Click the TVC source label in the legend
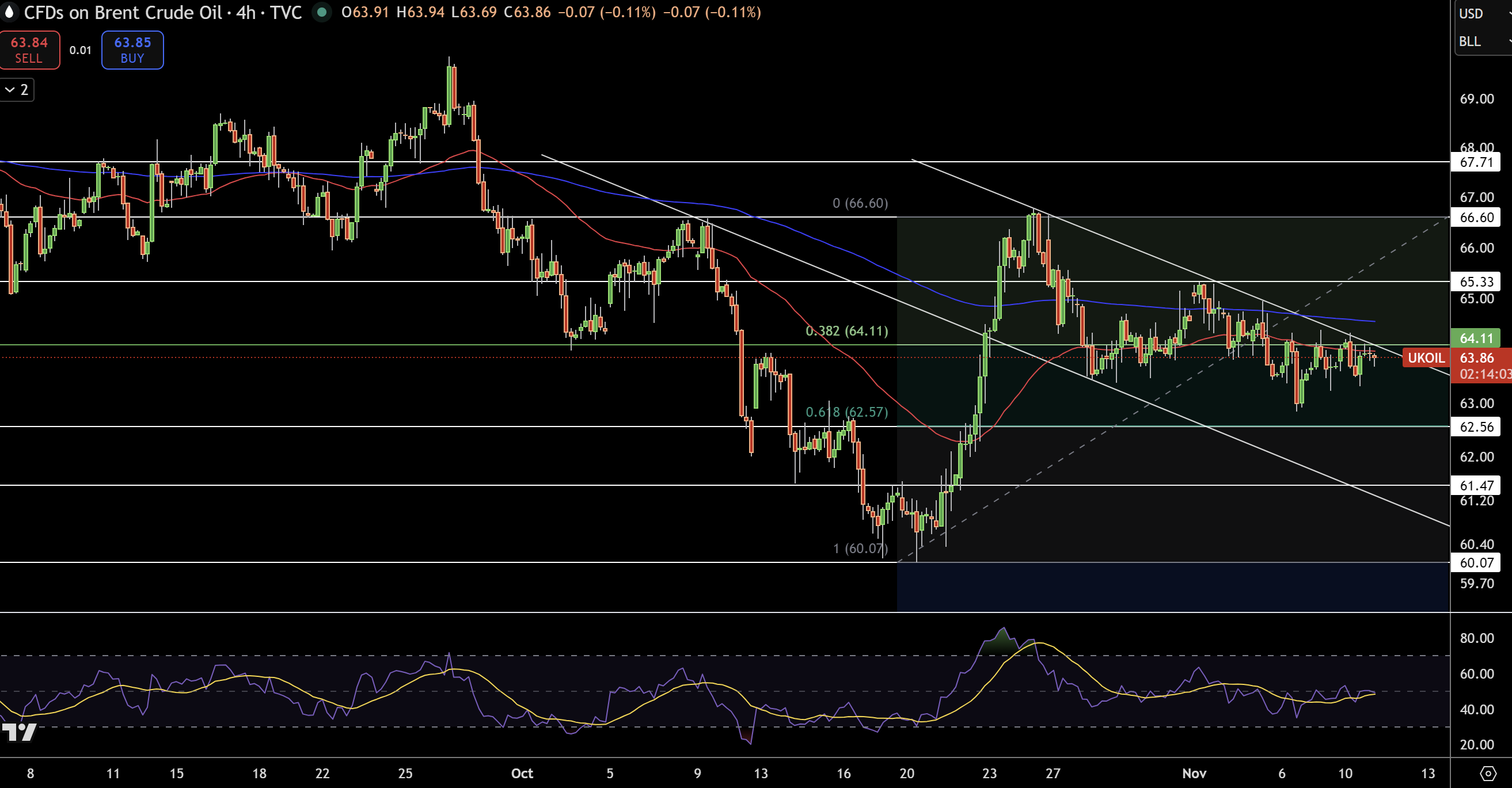The image size is (1512, 788). 287,13
